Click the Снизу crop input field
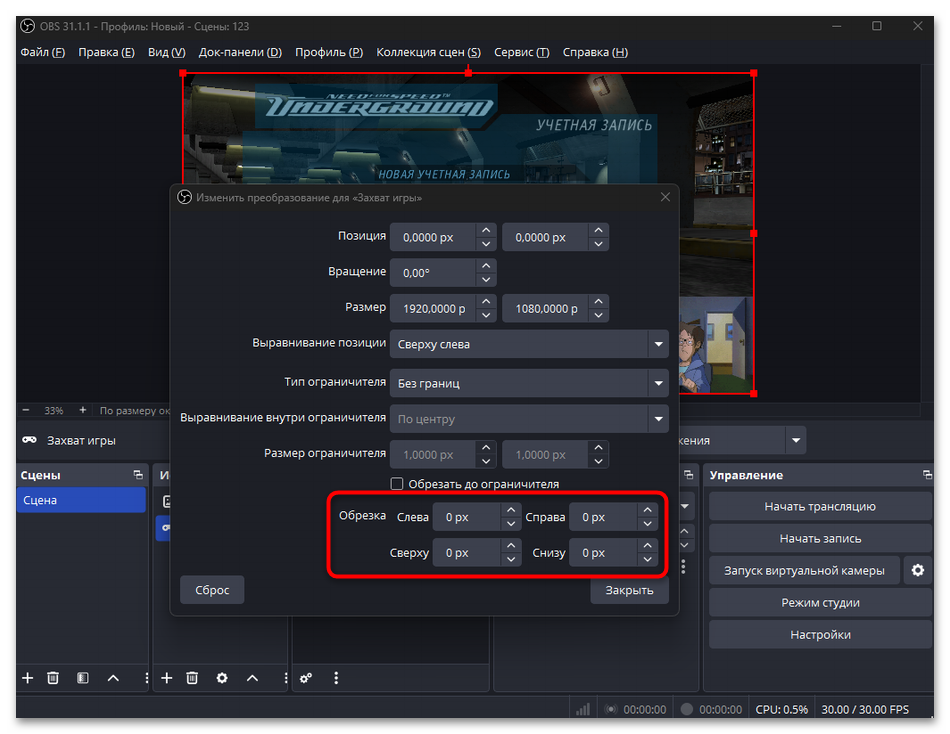Image resolution: width=950 pixels, height=734 pixels. (603, 553)
